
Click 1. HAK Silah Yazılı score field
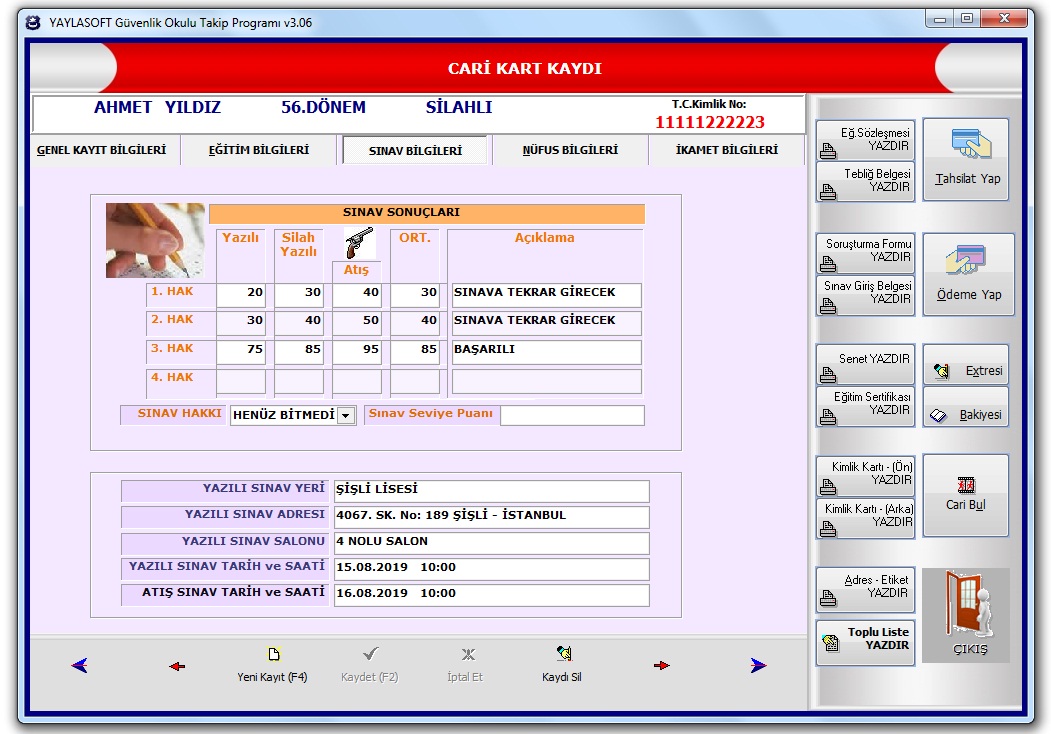coord(299,294)
